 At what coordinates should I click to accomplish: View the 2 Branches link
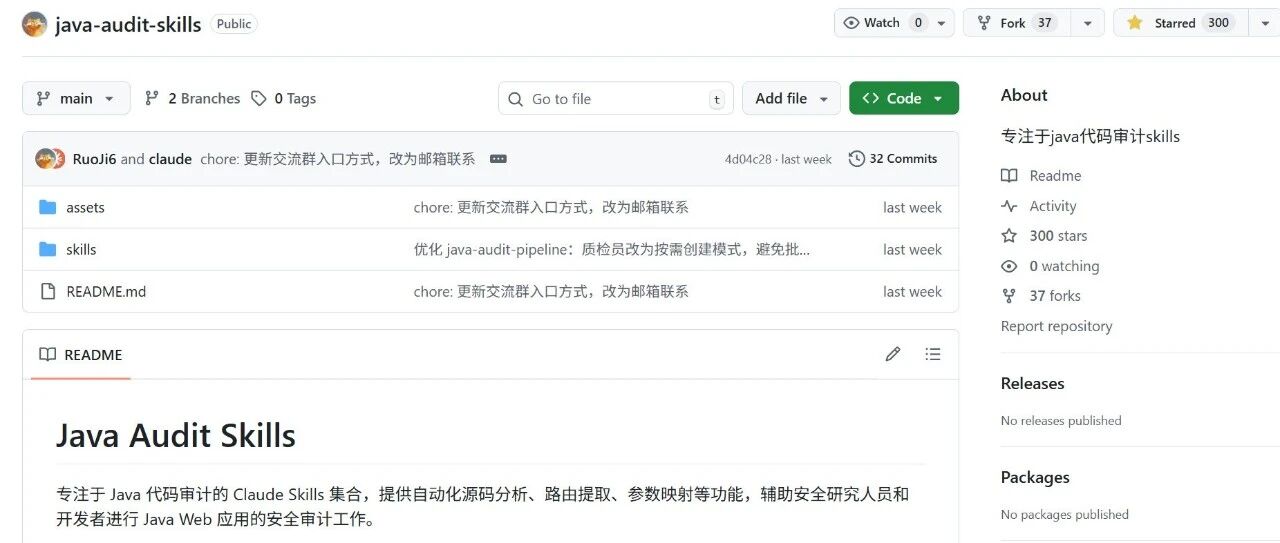click(x=192, y=98)
